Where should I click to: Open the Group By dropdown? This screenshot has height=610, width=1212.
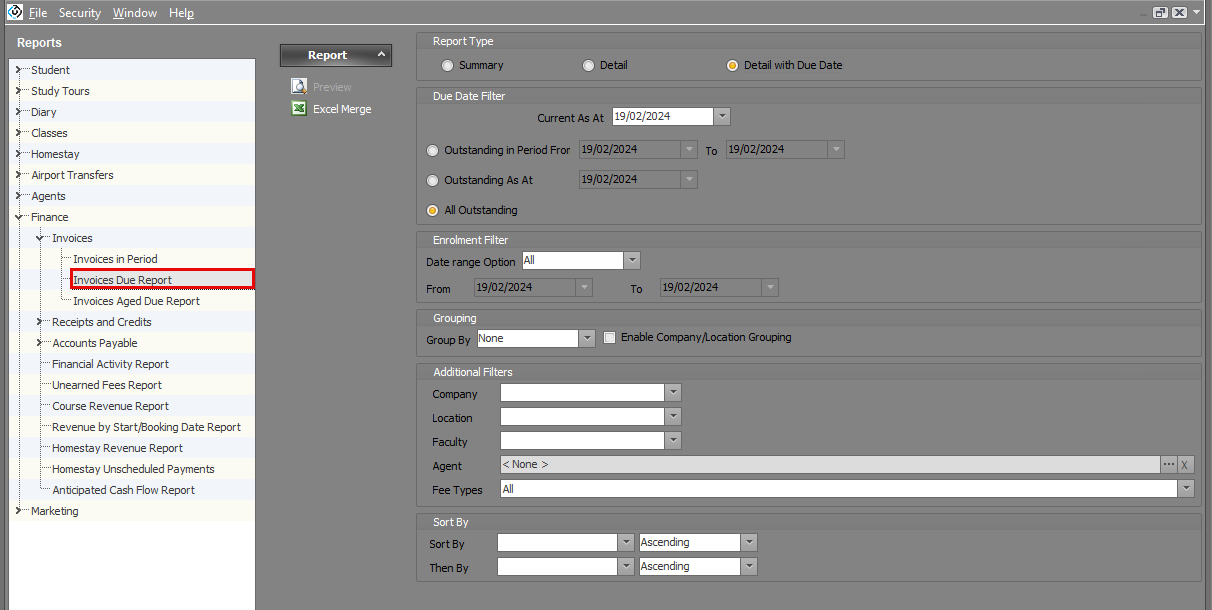(587, 339)
